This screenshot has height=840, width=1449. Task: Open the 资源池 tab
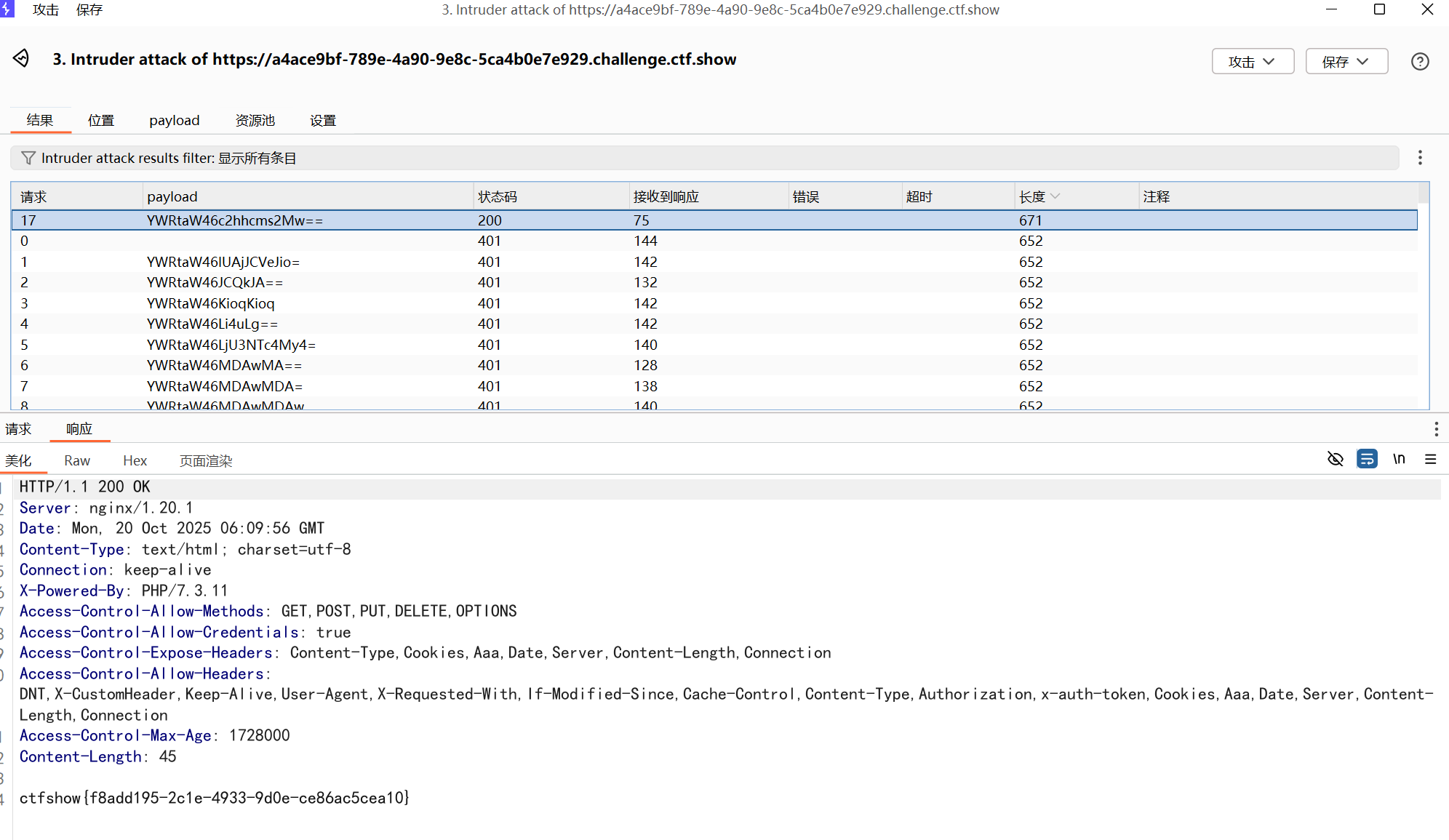tap(255, 121)
